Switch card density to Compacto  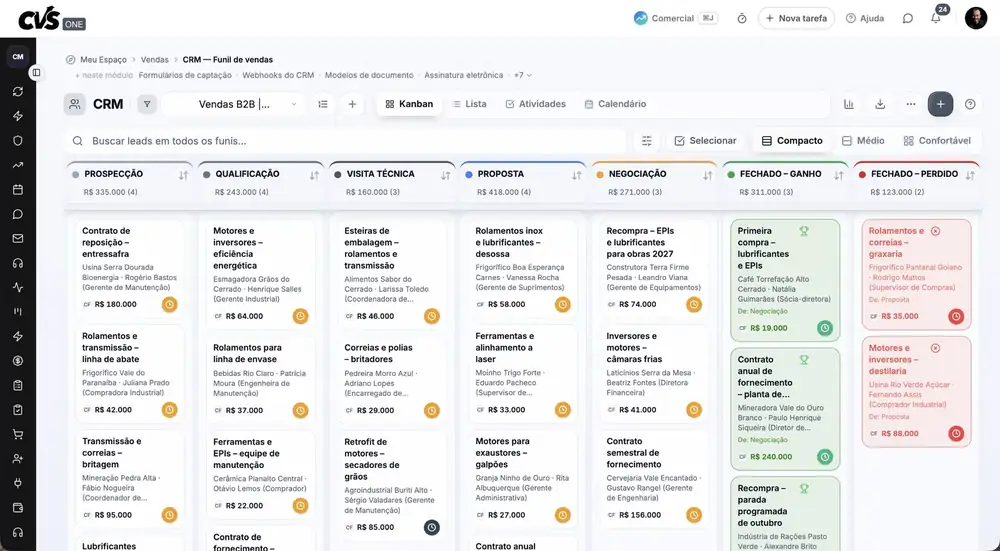792,141
